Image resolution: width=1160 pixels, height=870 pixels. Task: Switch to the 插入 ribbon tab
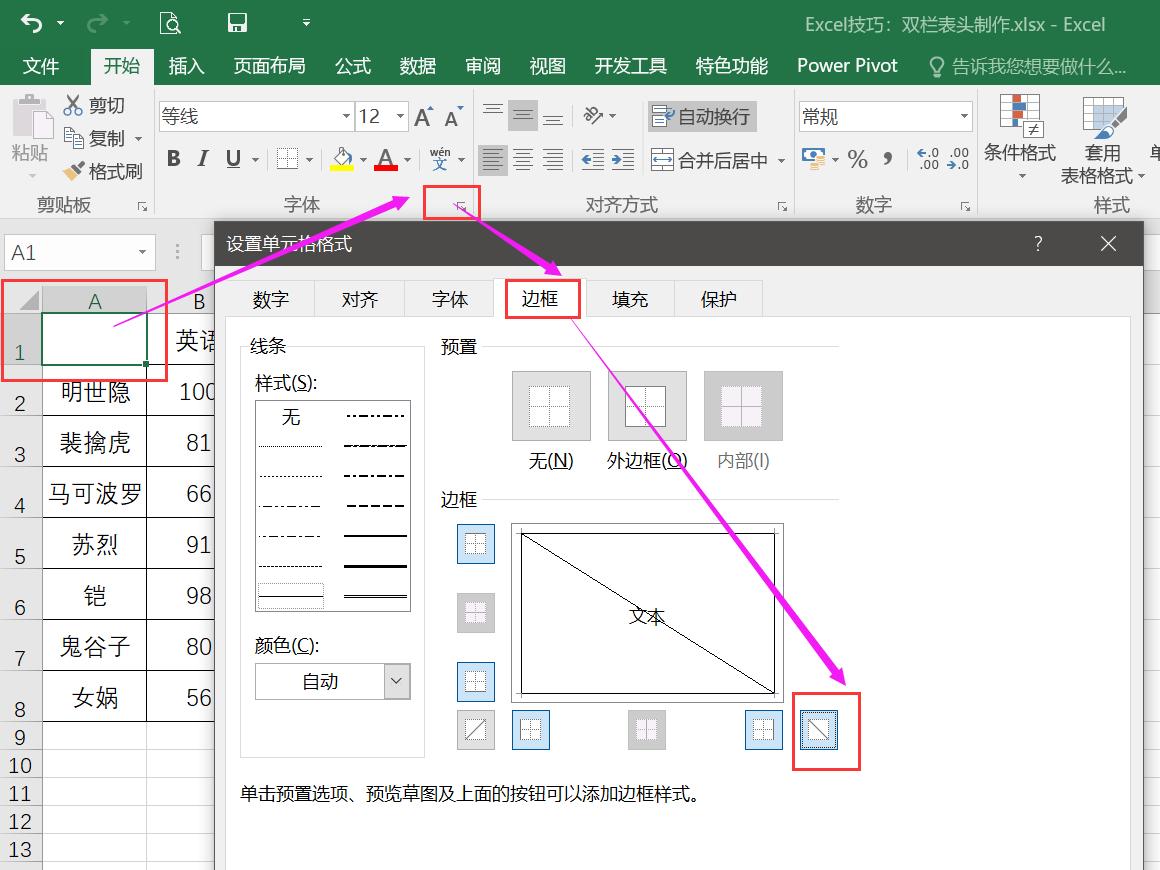tap(186, 66)
